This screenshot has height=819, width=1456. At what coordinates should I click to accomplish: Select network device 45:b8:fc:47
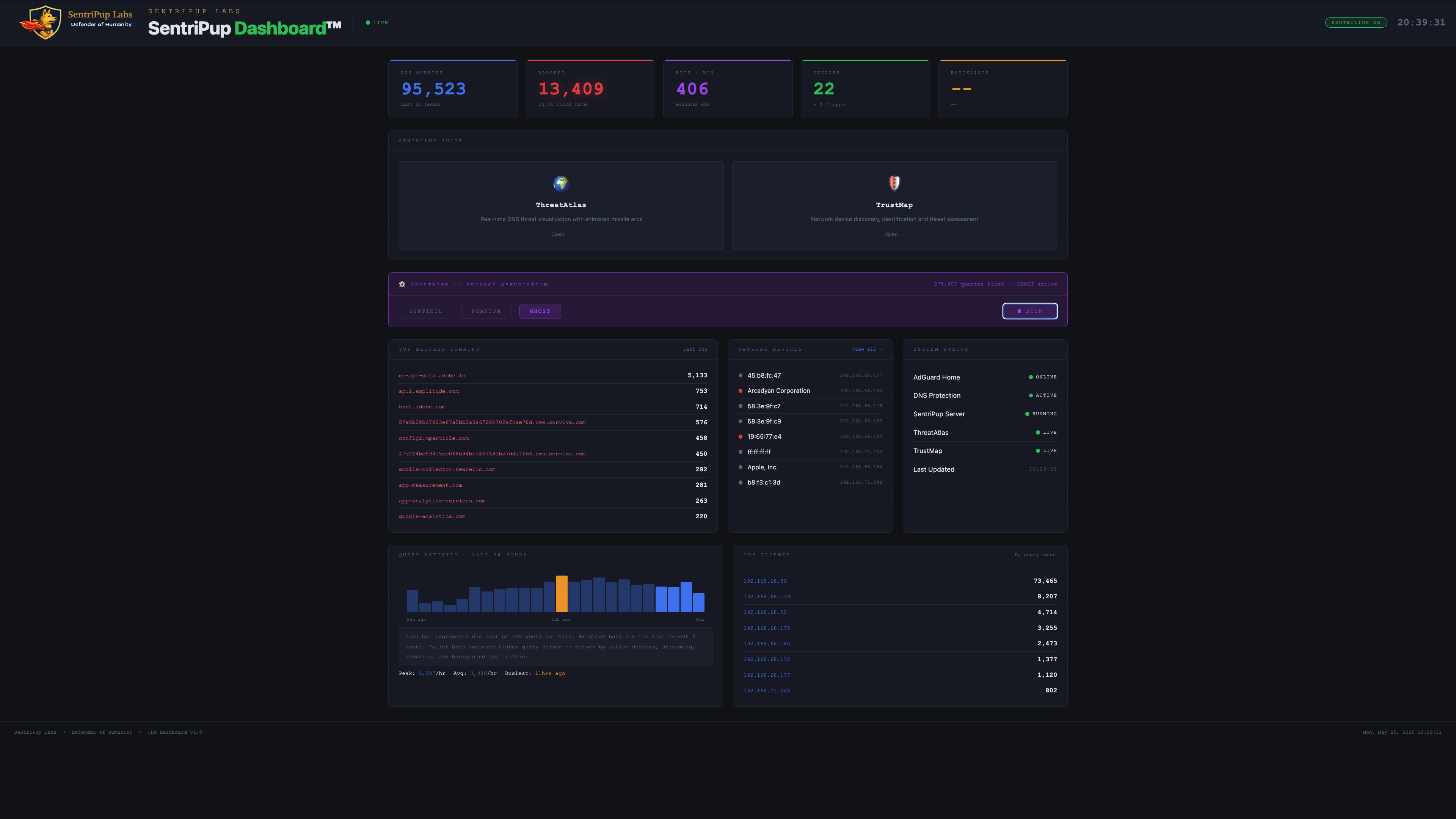(x=810, y=375)
